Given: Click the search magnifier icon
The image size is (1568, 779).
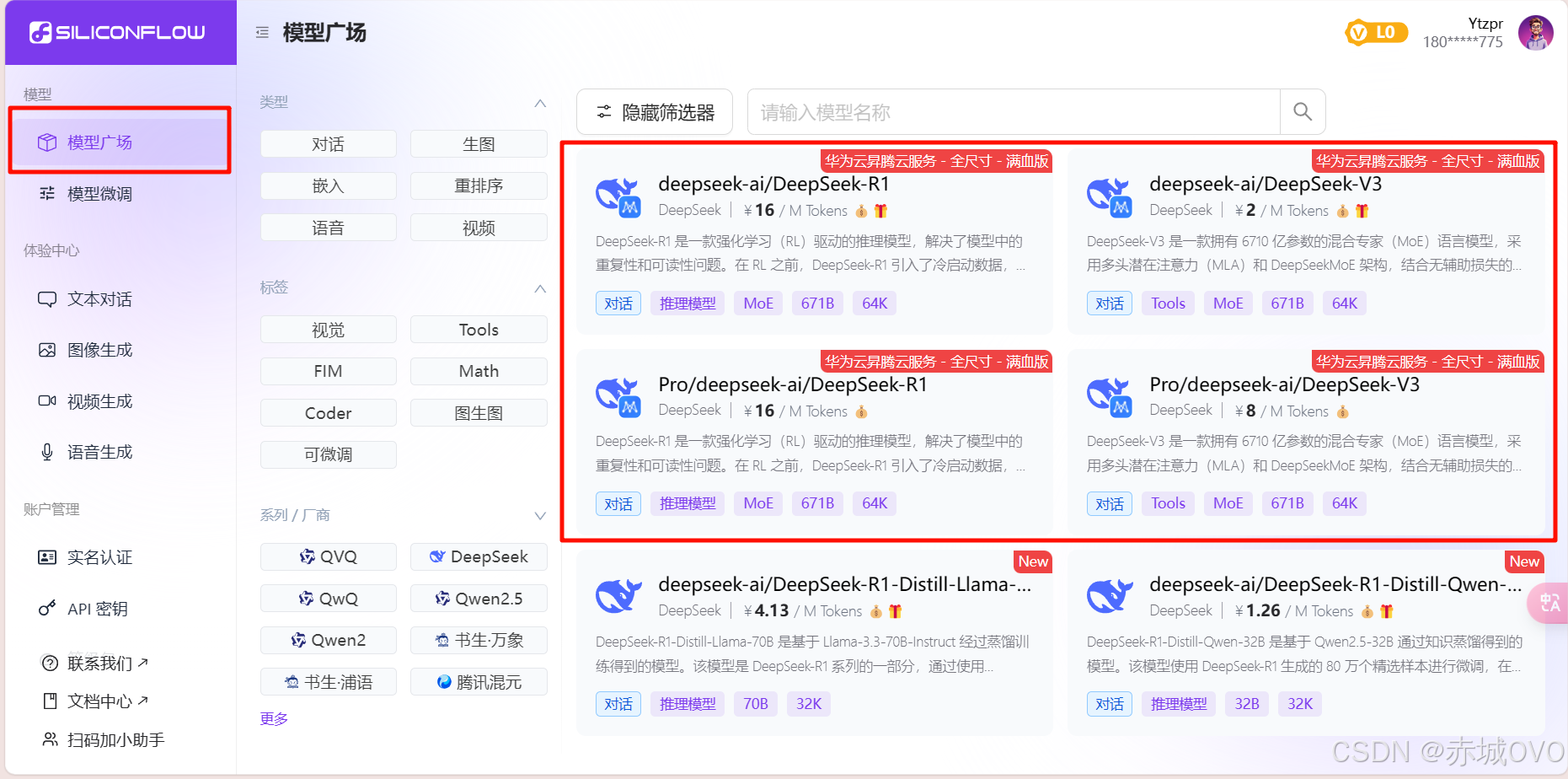Looking at the screenshot, I should coord(1303,111).
